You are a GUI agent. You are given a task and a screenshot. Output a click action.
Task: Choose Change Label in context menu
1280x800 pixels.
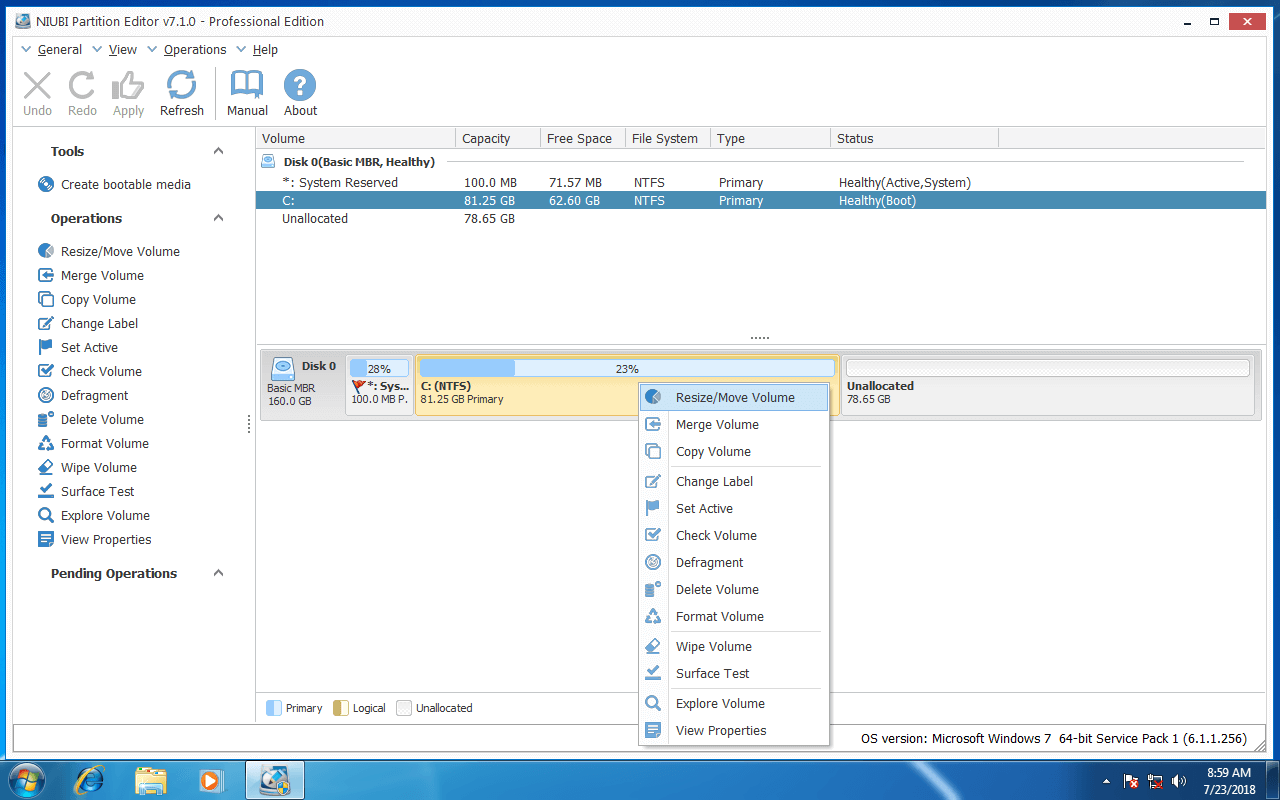coord(734,481)
